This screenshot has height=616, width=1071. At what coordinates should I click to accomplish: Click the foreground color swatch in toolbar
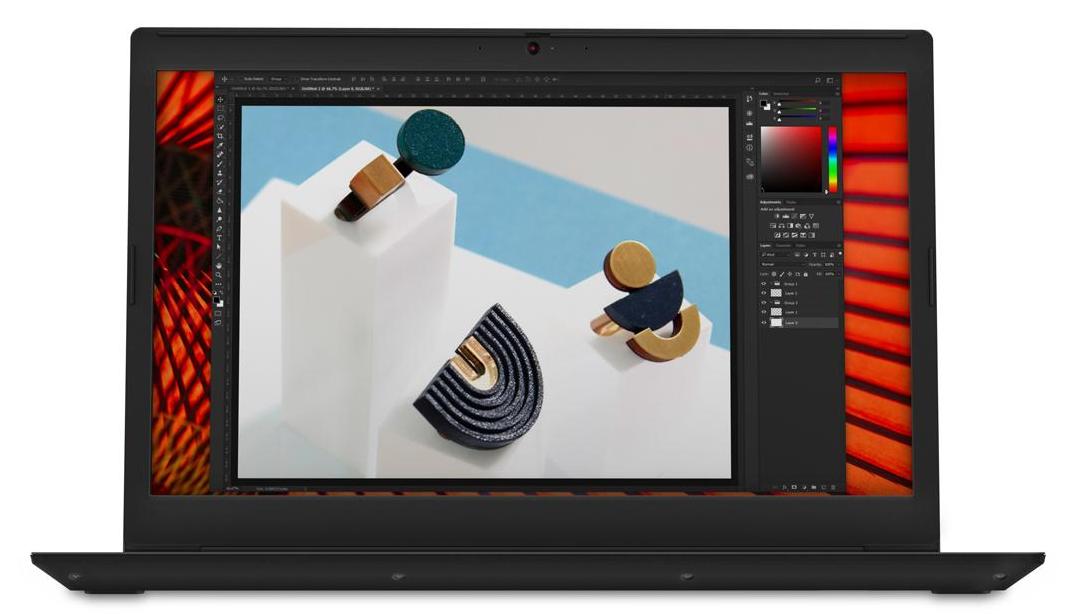(x=218, y=298)
